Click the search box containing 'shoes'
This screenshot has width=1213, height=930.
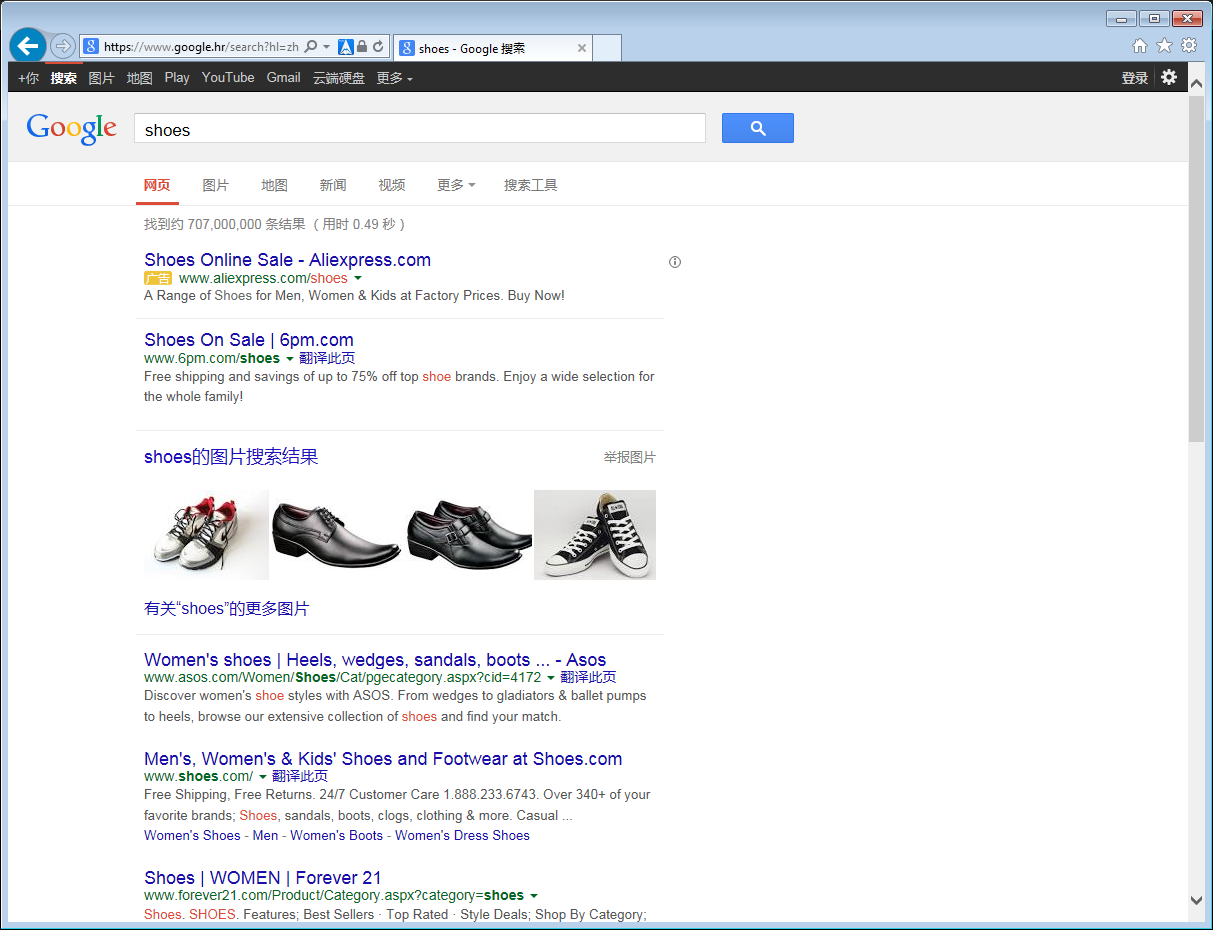(420, 129)
